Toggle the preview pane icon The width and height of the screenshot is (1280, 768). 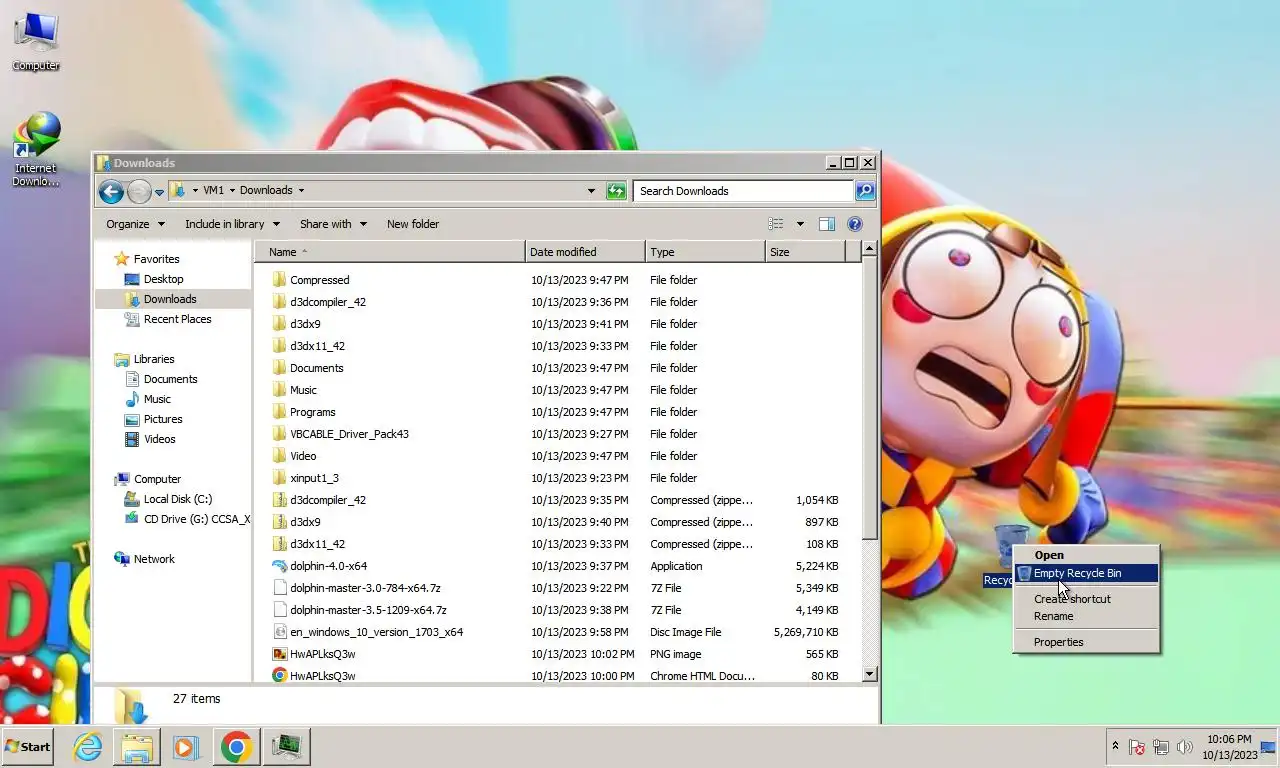(827, 224)
